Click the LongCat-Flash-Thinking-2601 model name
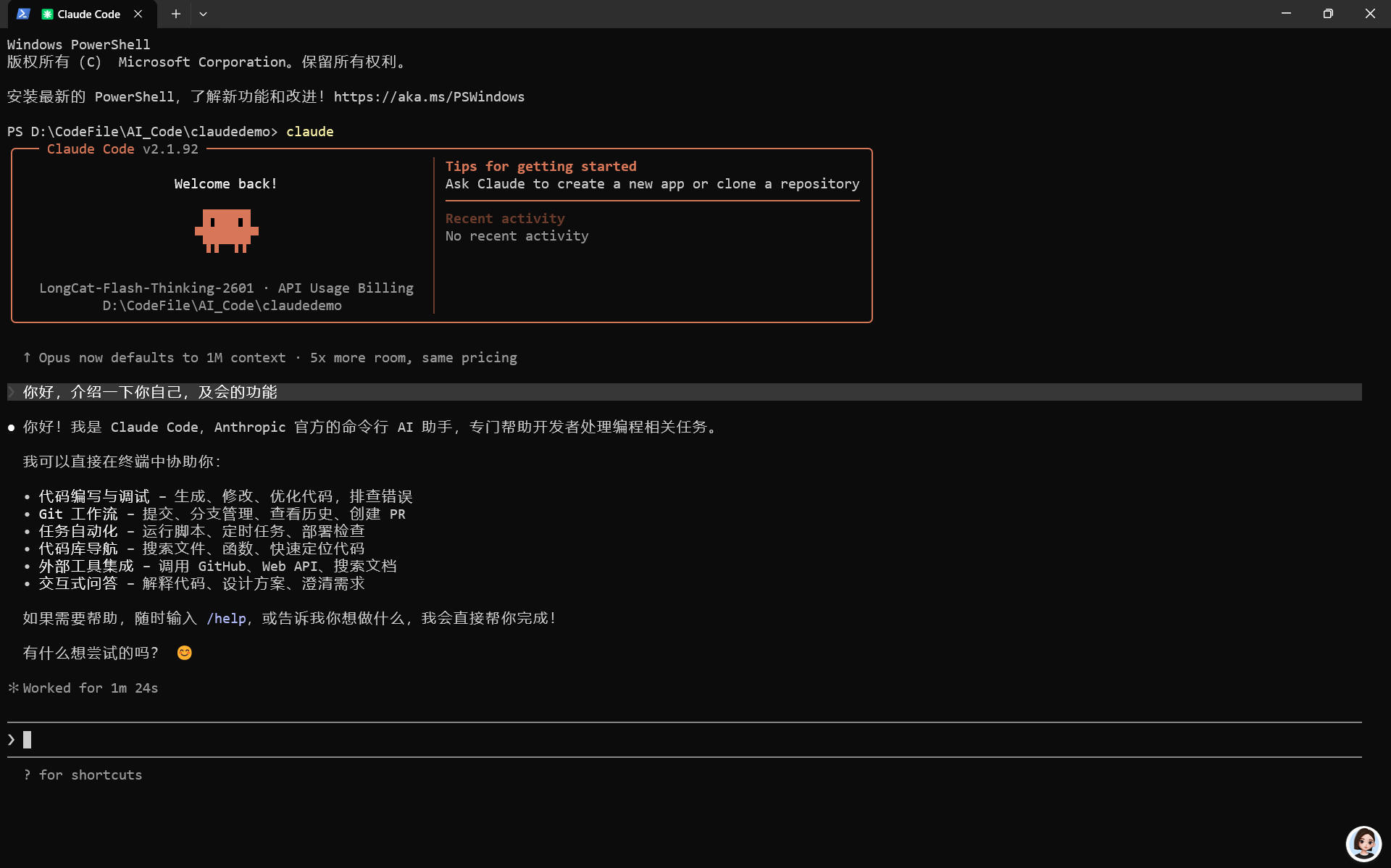Screen dimensions: 1391x868 [x=146, y=288]
